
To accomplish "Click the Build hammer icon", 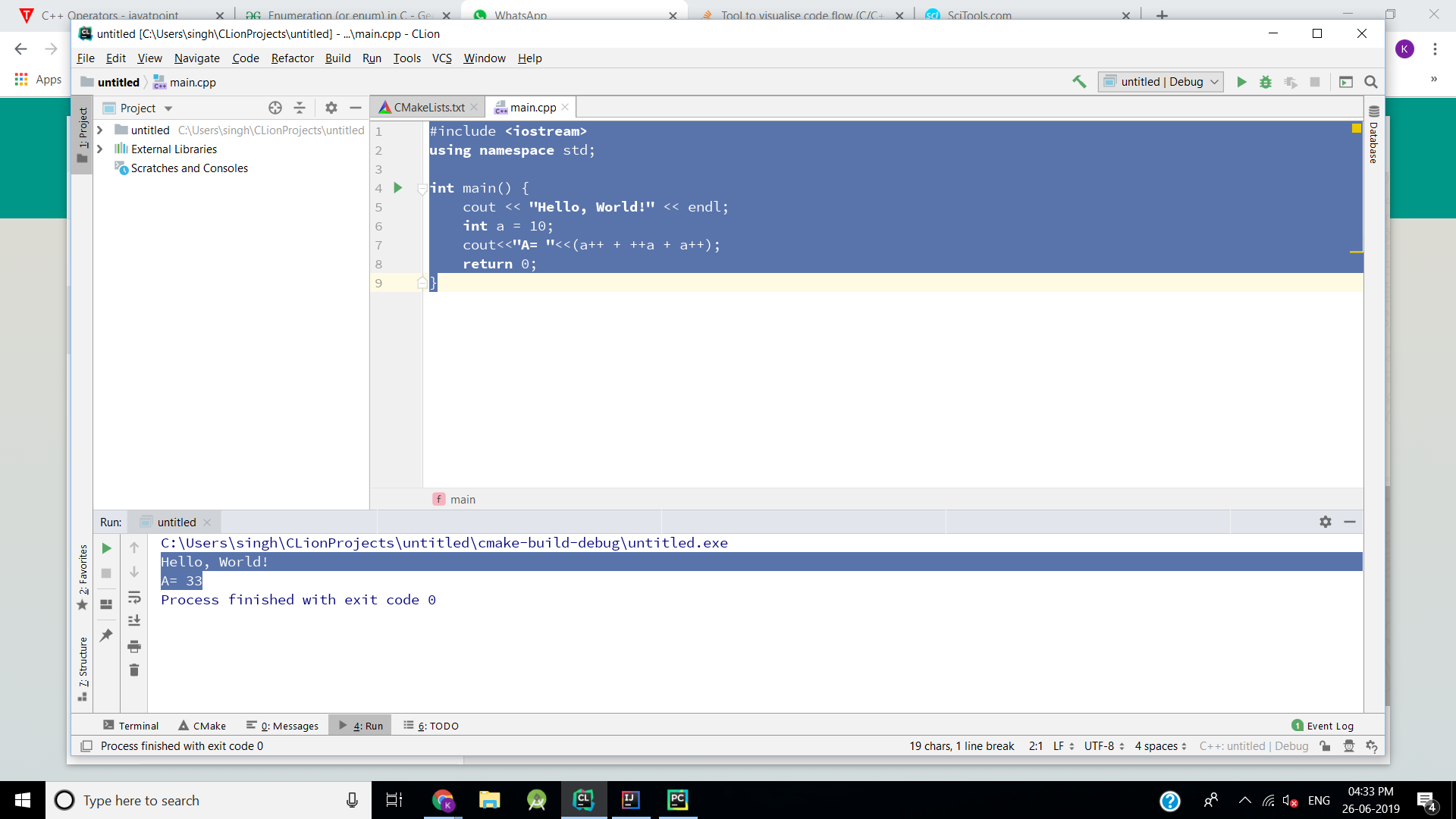I will coord(1079,82).
